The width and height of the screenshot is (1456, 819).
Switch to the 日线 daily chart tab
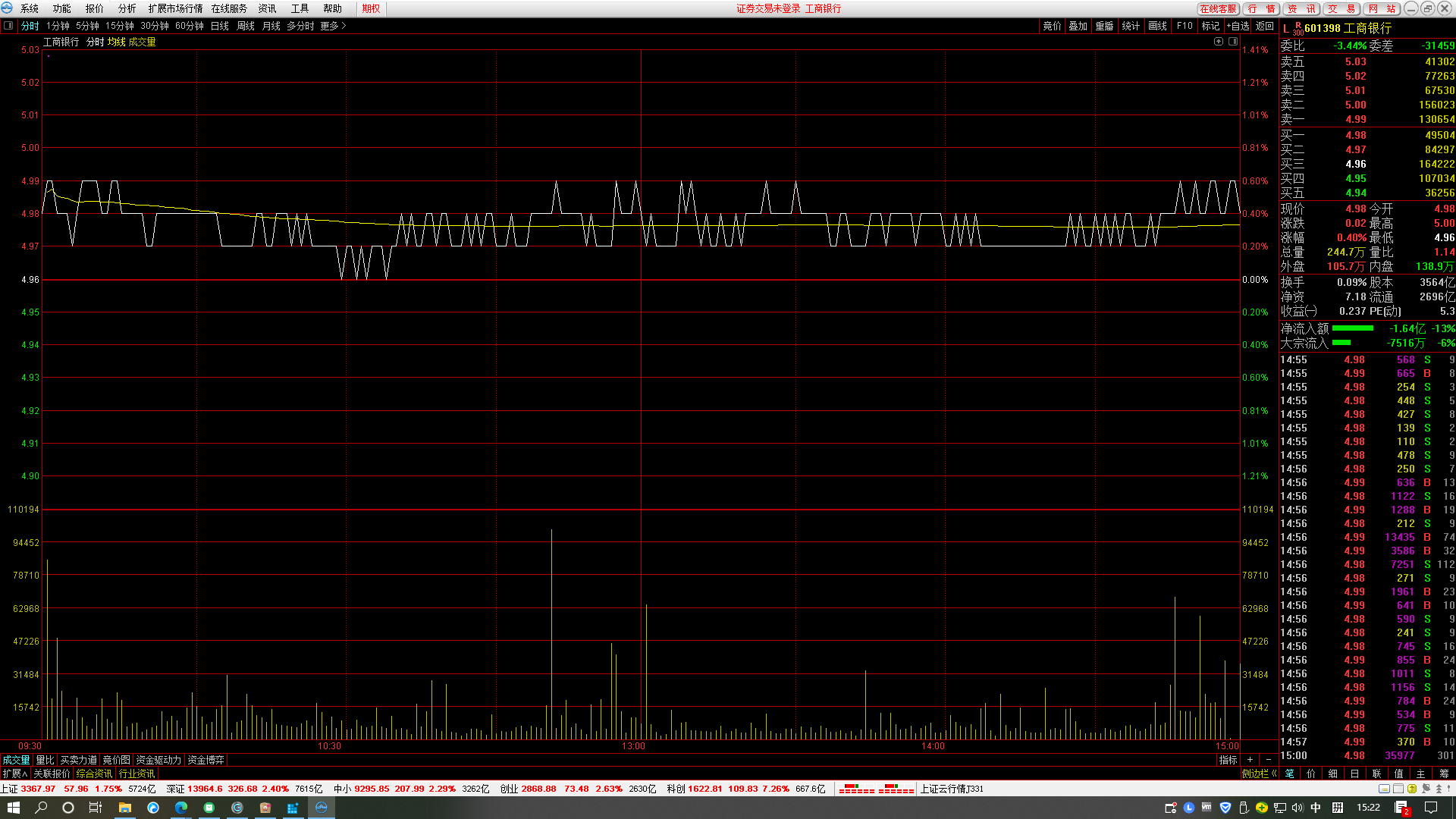coord(219,26)
